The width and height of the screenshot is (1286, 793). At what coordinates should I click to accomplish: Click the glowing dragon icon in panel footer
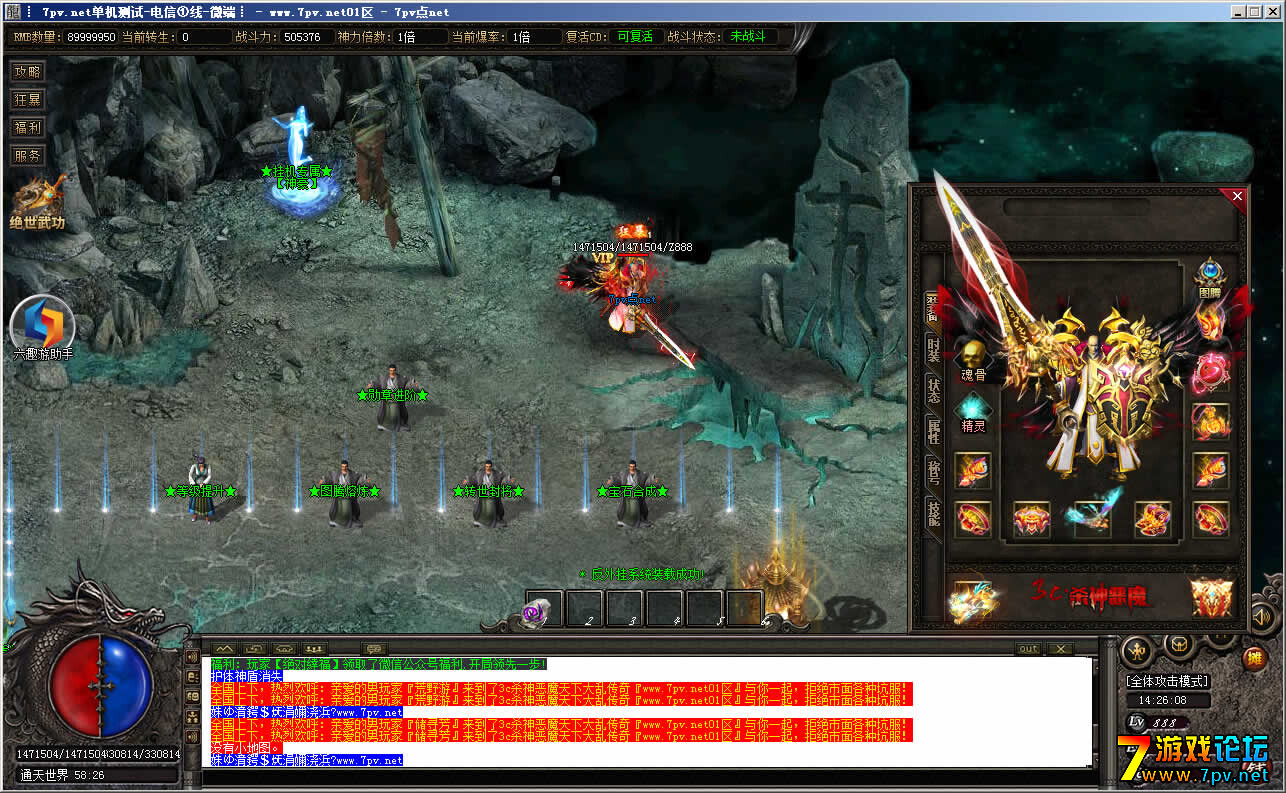click(x=972, y=599)
